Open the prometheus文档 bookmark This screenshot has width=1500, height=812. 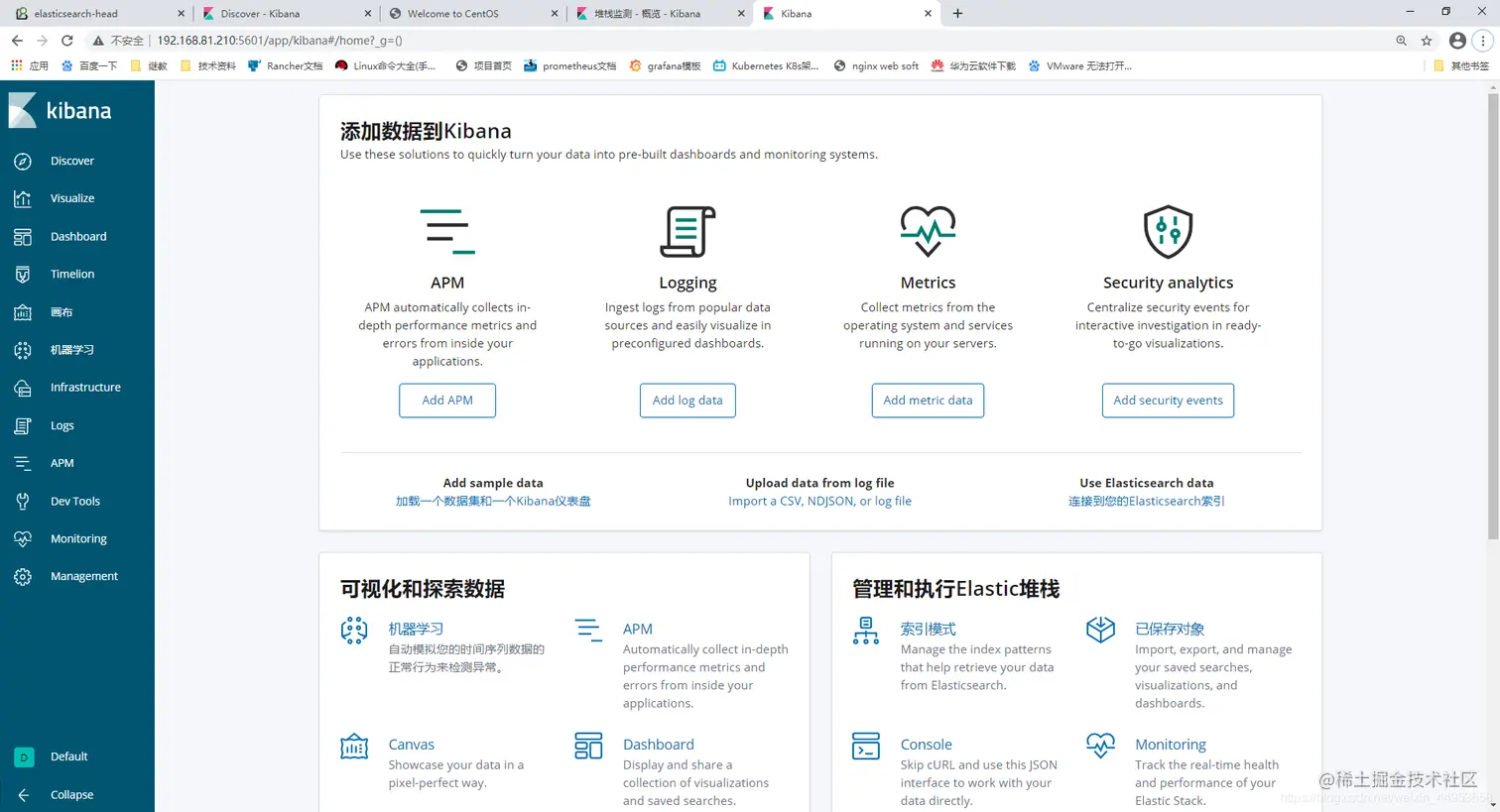[x=569, y=66]
